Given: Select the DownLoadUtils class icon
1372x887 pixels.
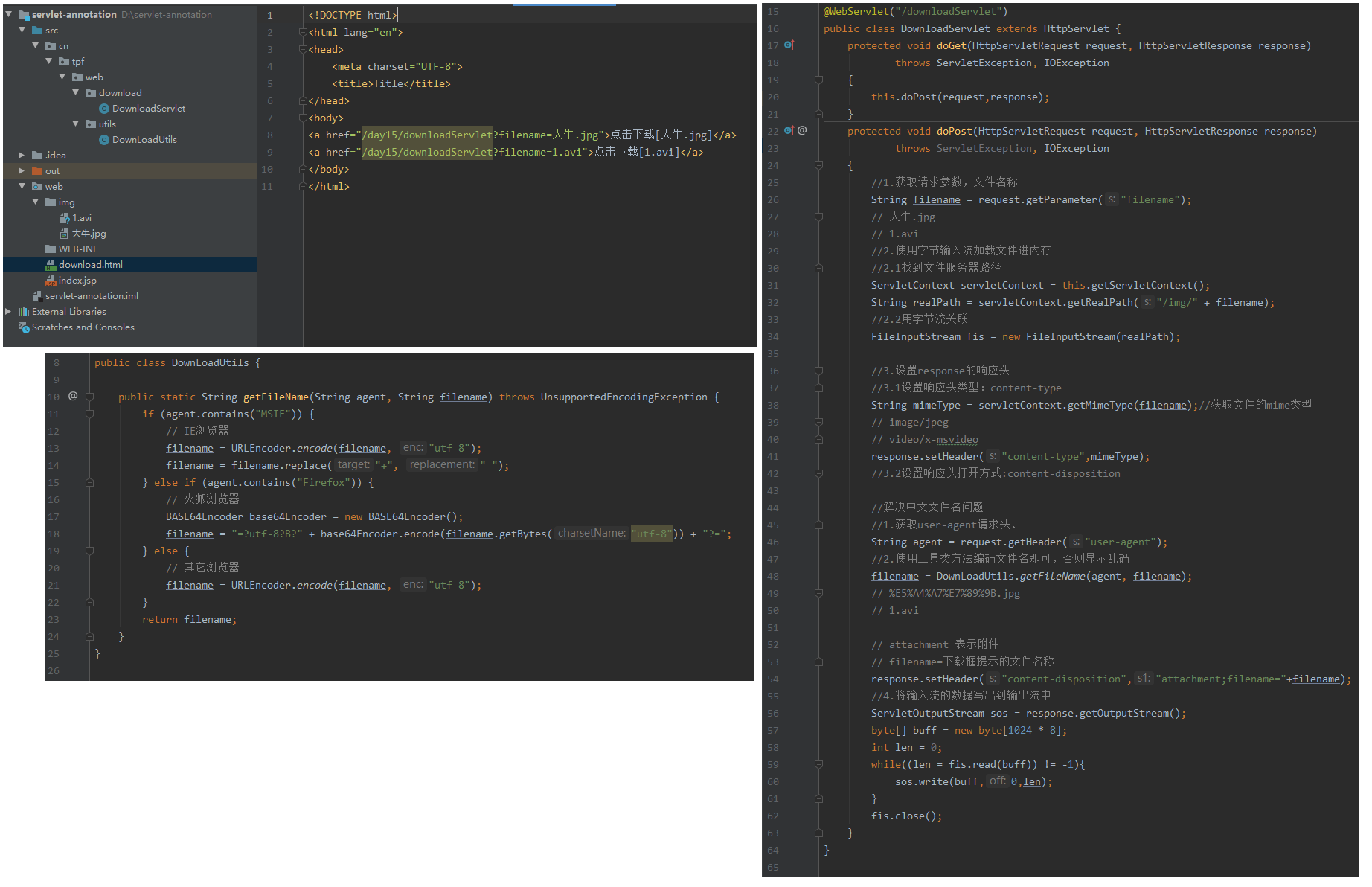Looking at the screenshot, I should point(104,140).
